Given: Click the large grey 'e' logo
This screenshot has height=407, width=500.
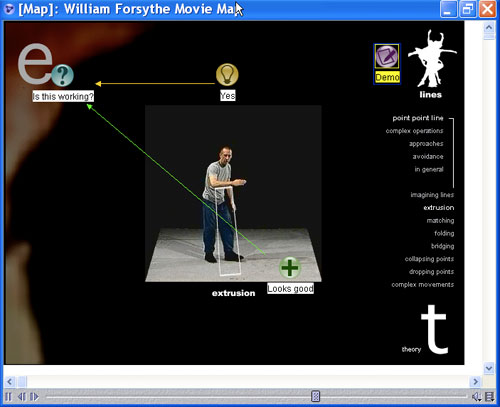Looking at the screenshot, I should pos(35,63).
